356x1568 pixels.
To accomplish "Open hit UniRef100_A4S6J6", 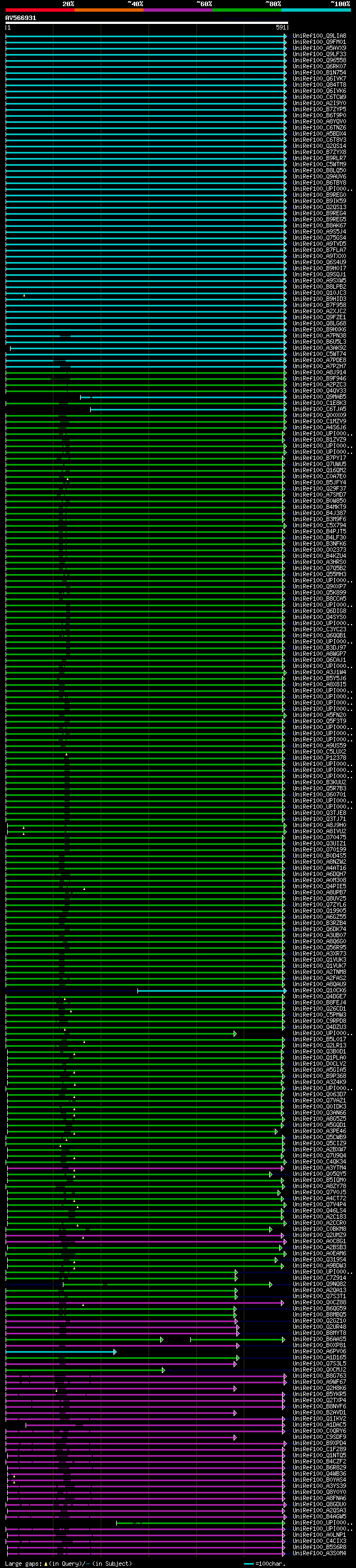I will pos(319,427).
